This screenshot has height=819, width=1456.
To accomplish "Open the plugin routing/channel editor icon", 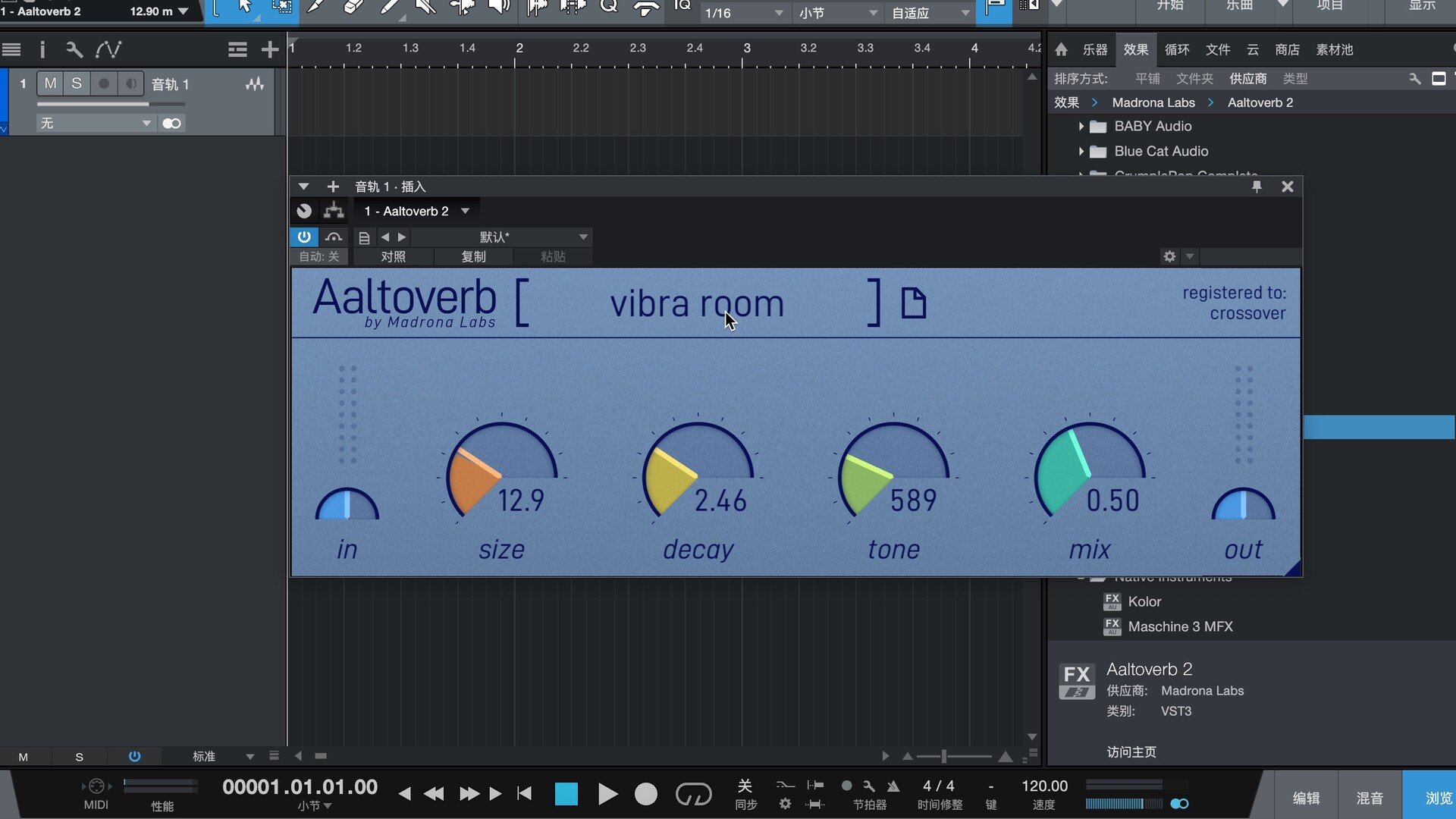I will (x=334, y=211).
